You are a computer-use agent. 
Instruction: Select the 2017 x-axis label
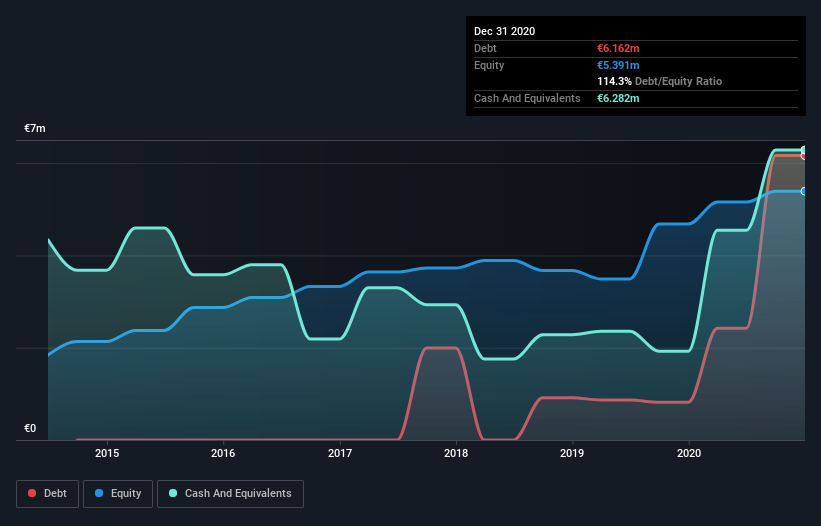[340, 453]
